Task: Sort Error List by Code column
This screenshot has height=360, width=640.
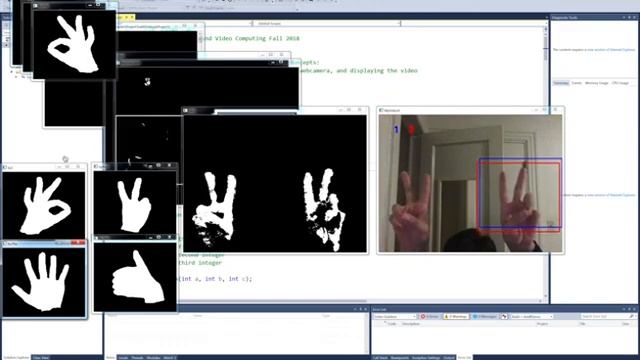Action: pyautogui.click(x=392, y=324)
